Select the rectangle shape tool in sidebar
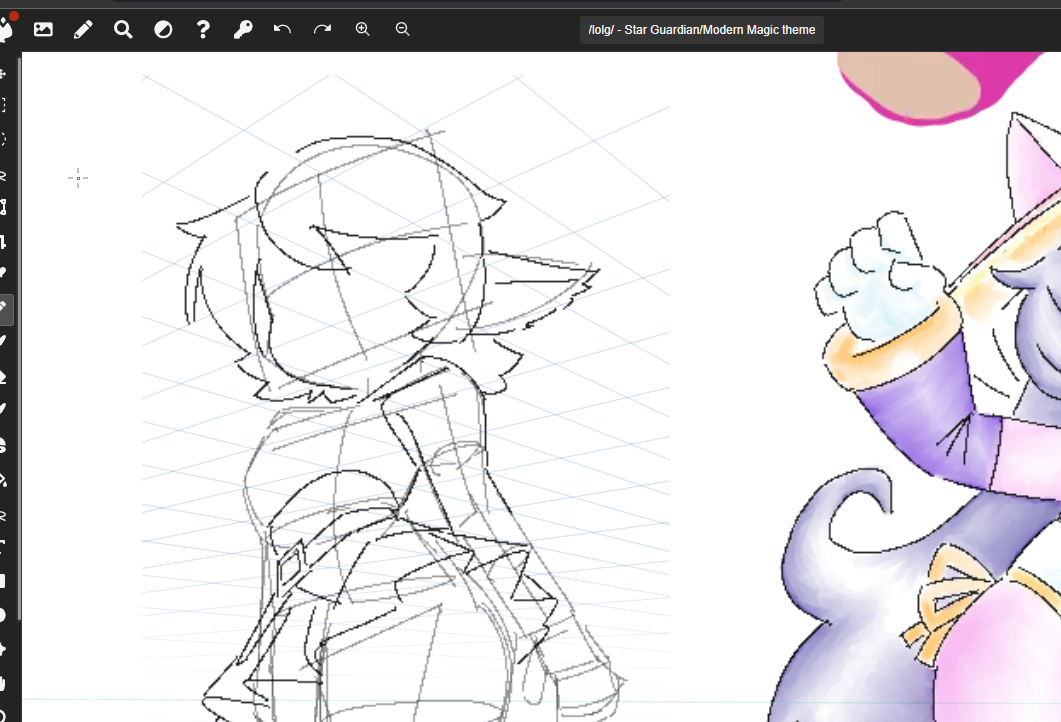This screenshot has height=722, width=1061. [3, 581]
